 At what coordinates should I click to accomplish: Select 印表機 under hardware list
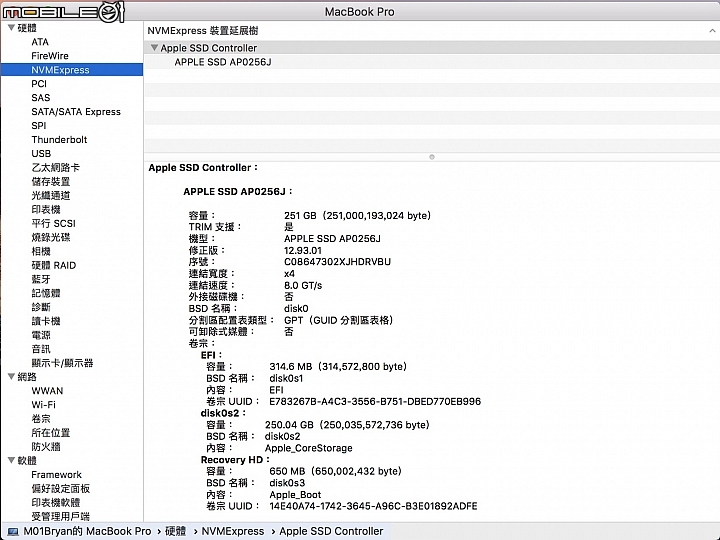pos(46,209)
